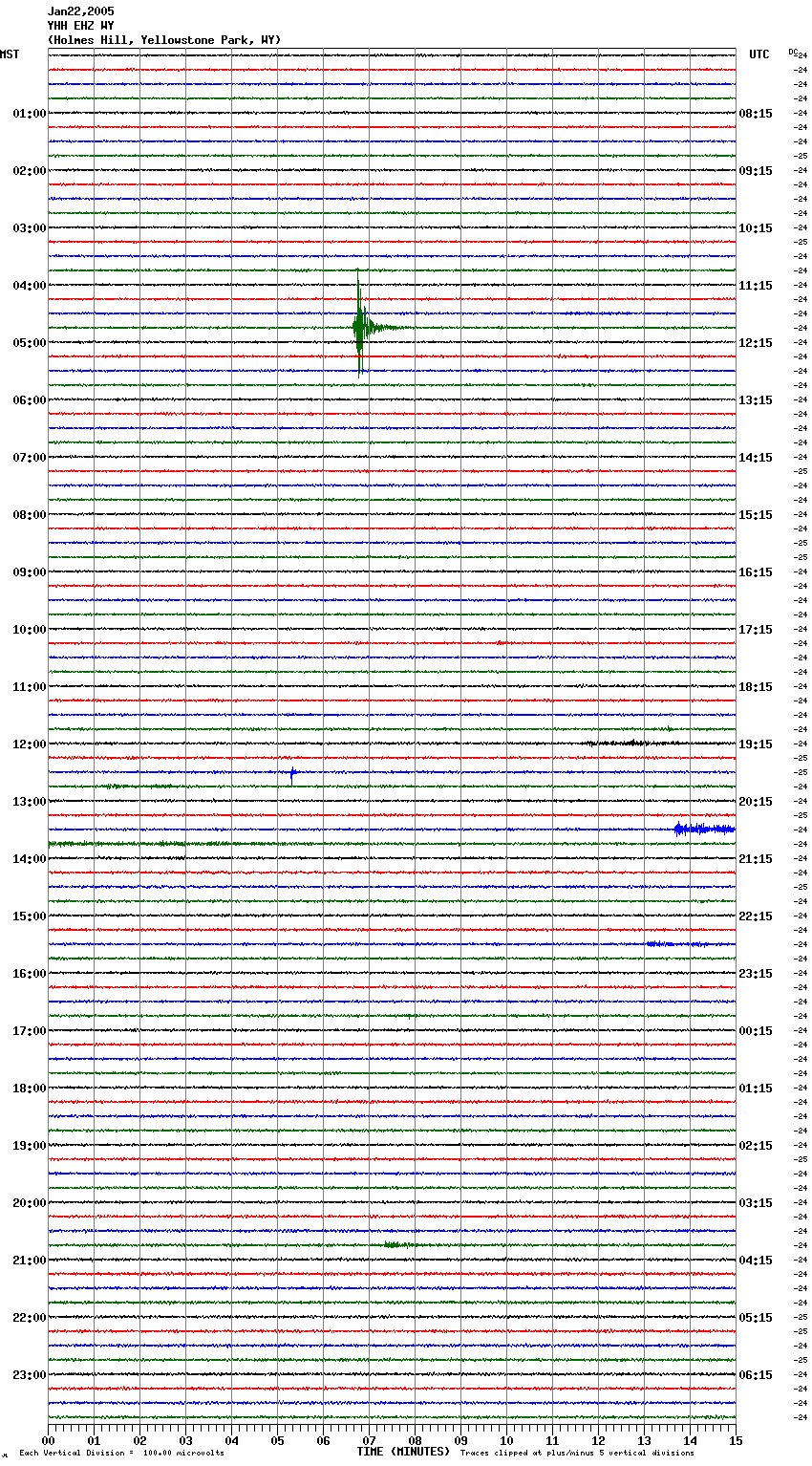812x1466 pixels.
Task: Click the 20:00 MST time label
Action: [30, 1203]
